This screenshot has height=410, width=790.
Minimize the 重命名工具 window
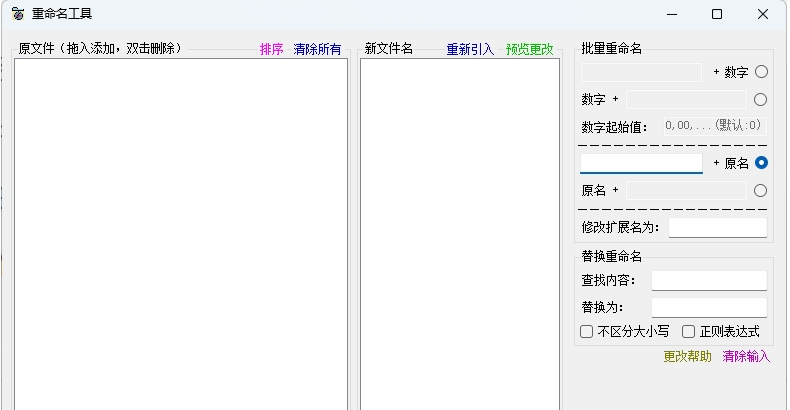pos(672,14)
